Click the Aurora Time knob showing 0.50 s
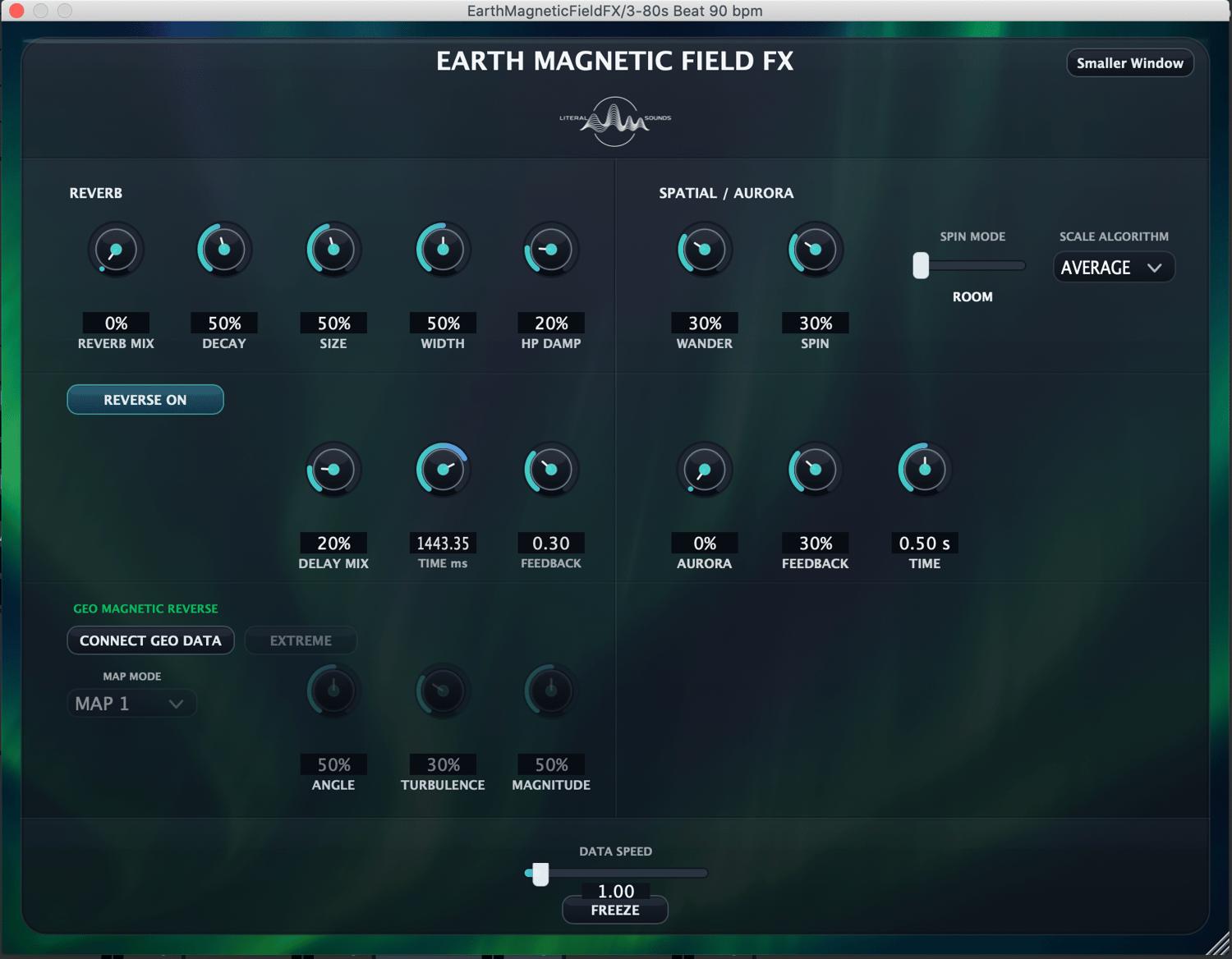The image size is (1232, 959). tap(925, 470)
